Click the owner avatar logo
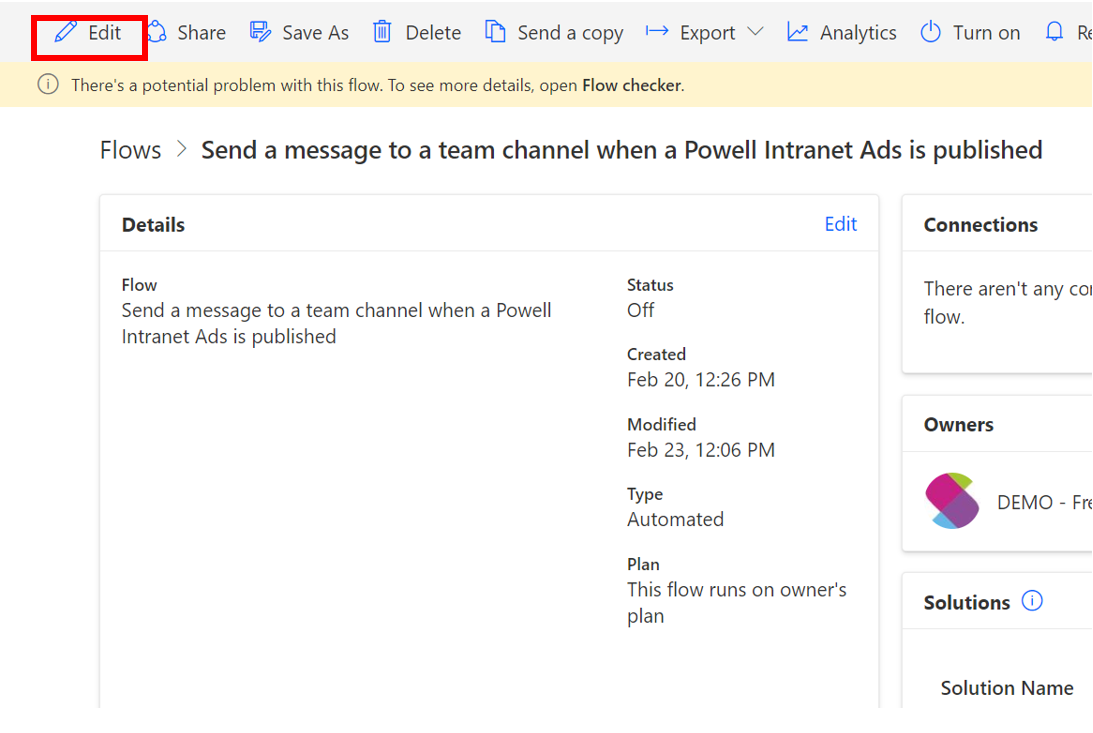This screenshot has height=733, width=1093. coord(952,501)
